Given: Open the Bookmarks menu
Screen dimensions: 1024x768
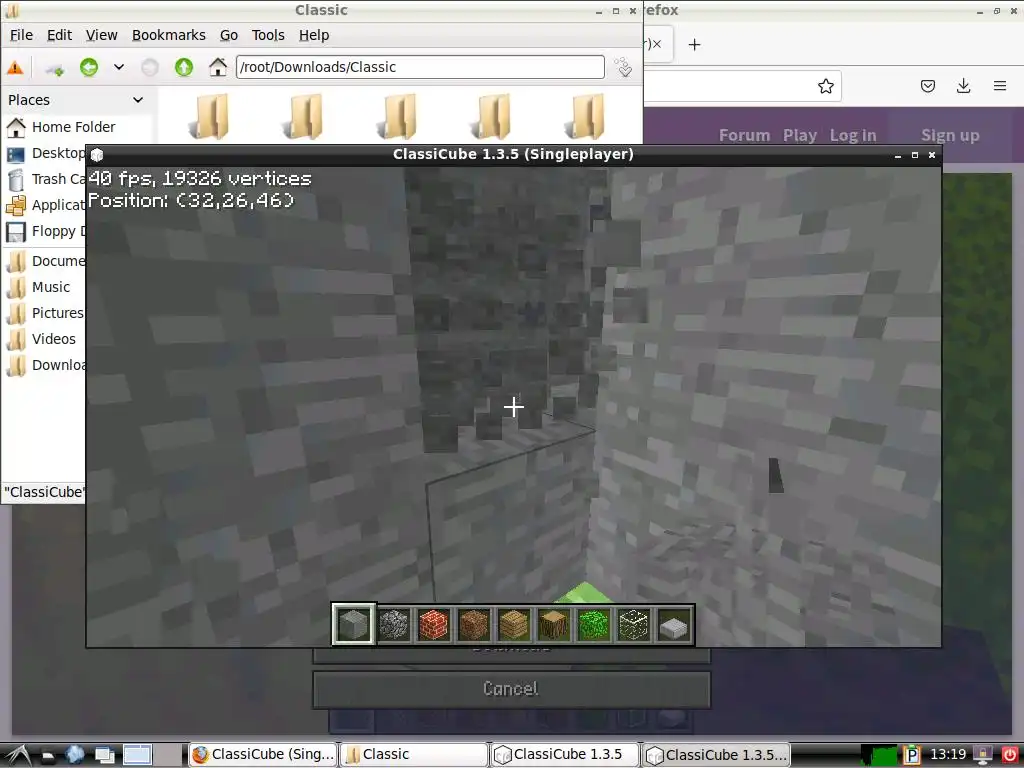Looking at the screenshot, I should (x=168, y=35).
